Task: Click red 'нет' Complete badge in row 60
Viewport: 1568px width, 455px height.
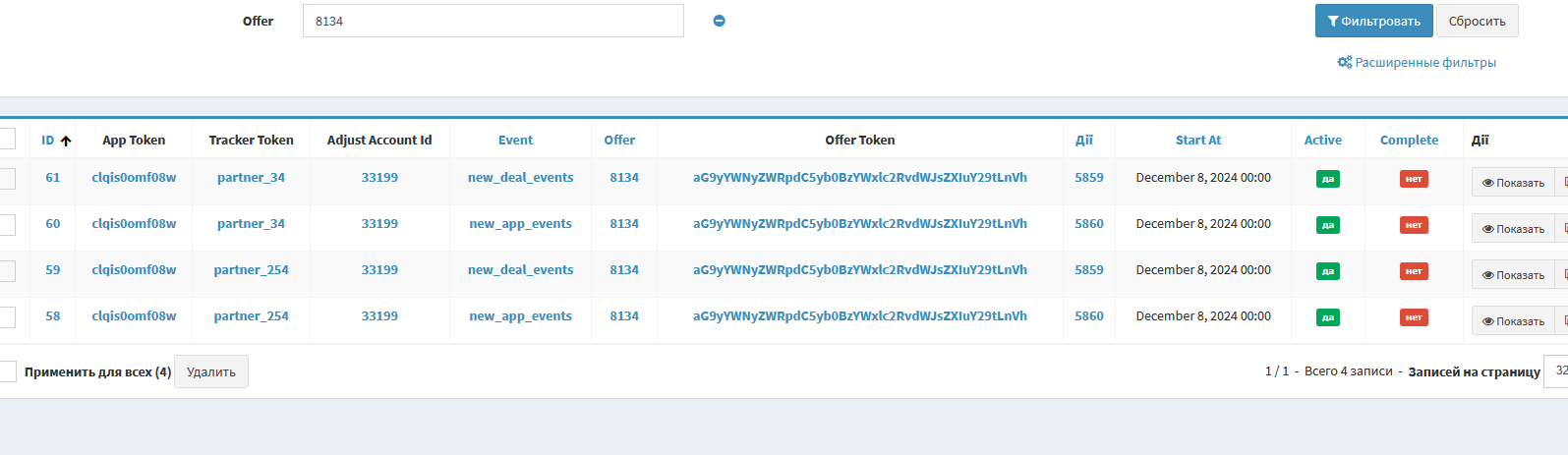Action: tap(1414, 225)
